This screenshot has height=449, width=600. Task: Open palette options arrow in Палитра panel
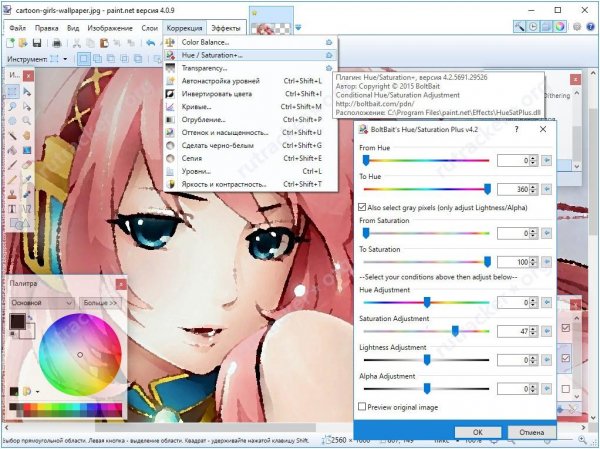[x=38, y=392]
